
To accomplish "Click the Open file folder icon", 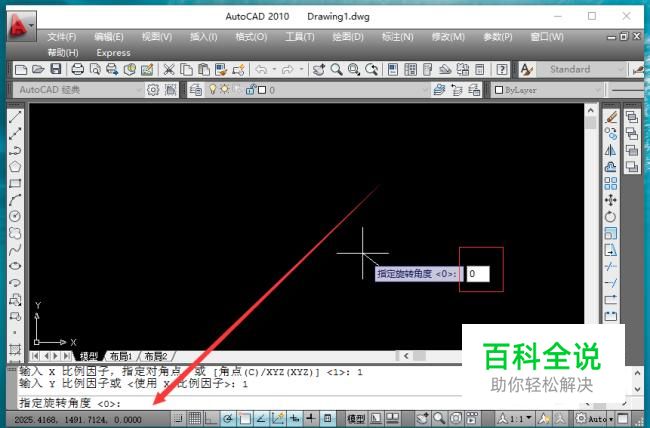I will point(38,69).
